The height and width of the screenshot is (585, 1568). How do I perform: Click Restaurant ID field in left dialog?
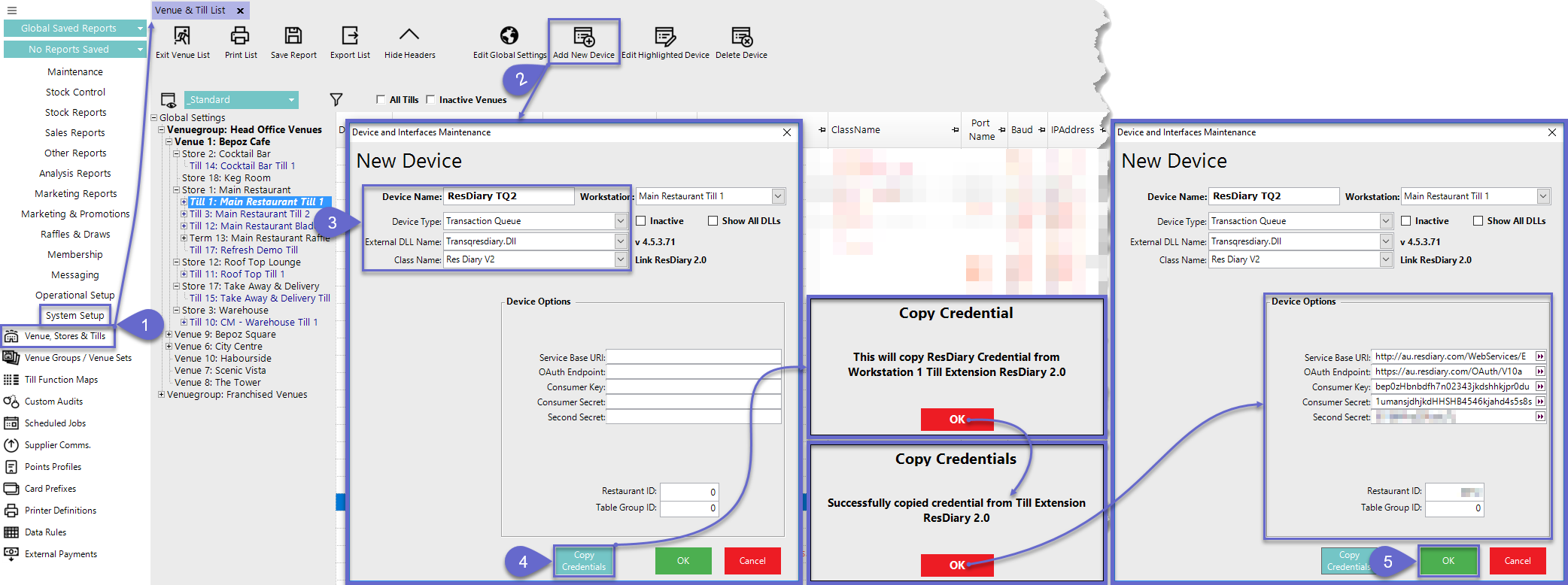point(689,492)
